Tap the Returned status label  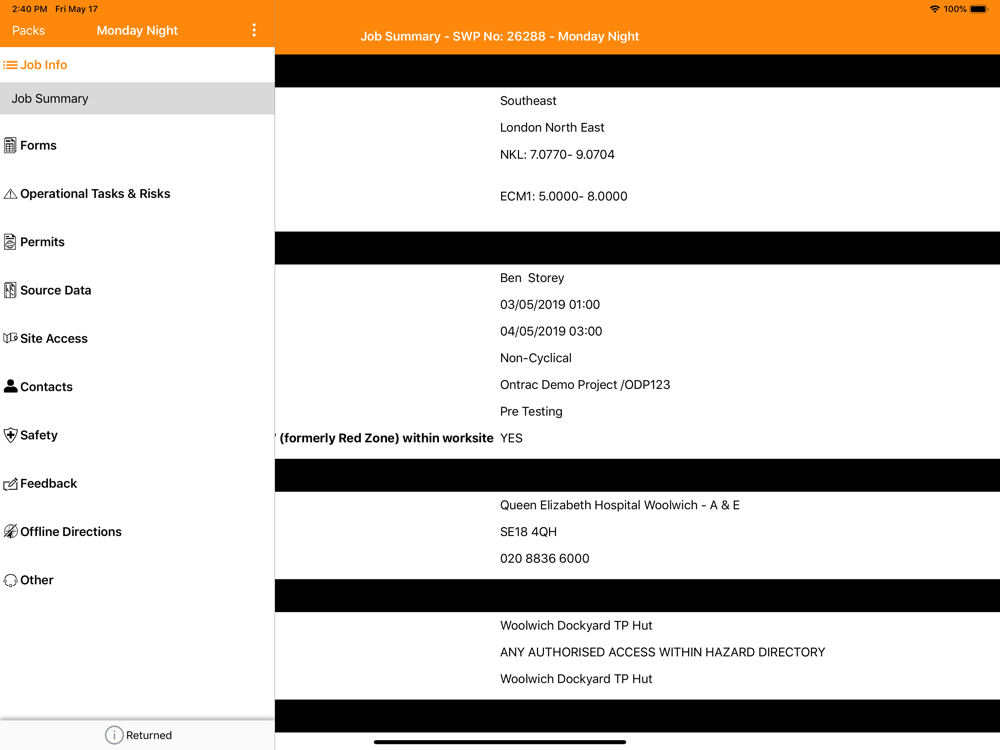click(x=149, y=735)
